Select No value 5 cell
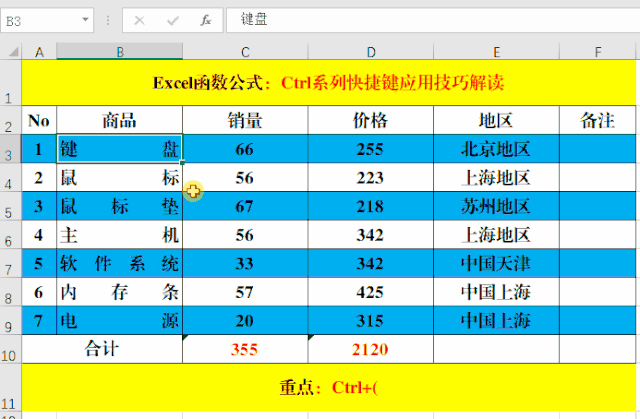The height and width of the screenshot is (419, 640). point(39,263)
